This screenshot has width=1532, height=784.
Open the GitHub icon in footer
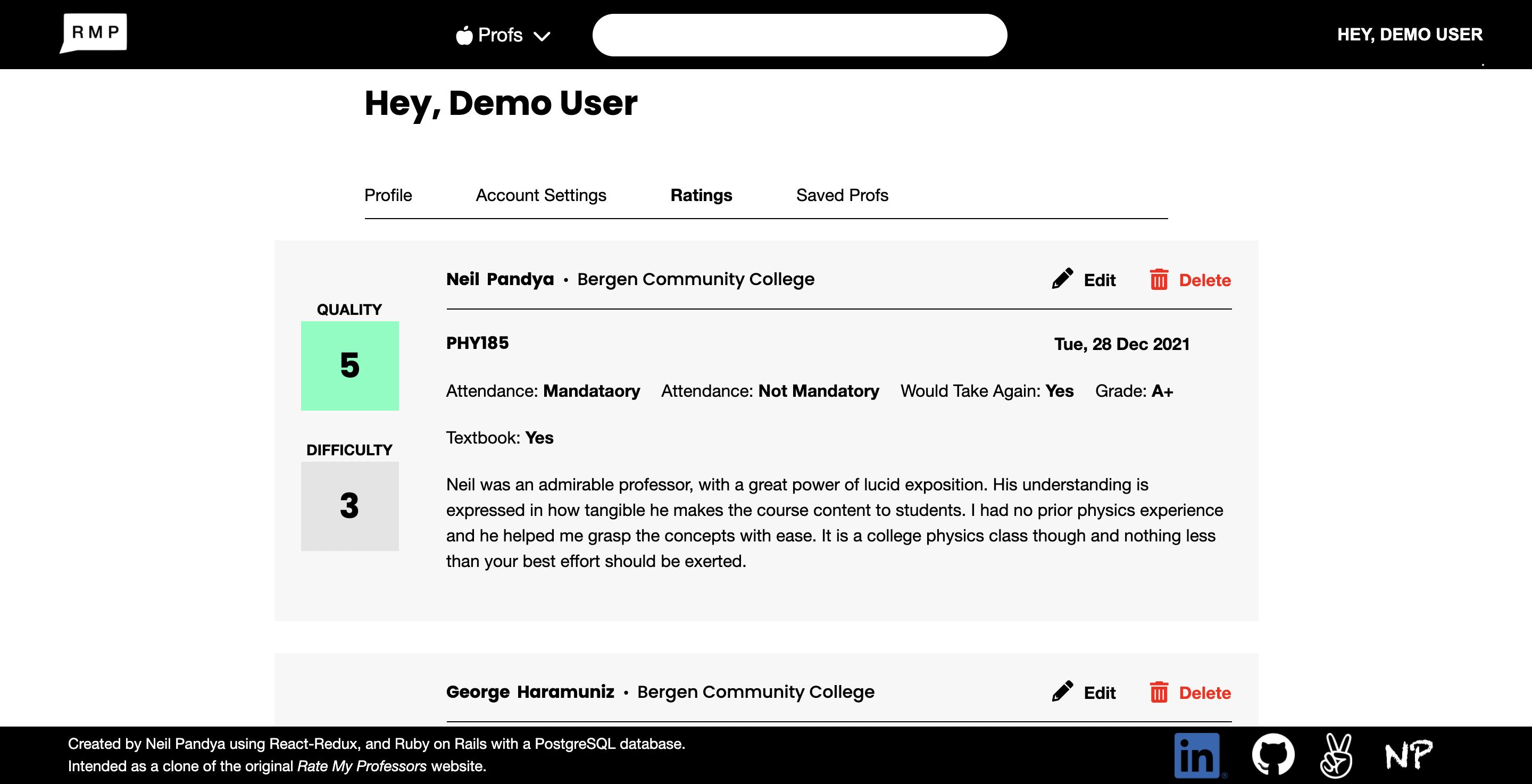click(x=1273, y=755)
